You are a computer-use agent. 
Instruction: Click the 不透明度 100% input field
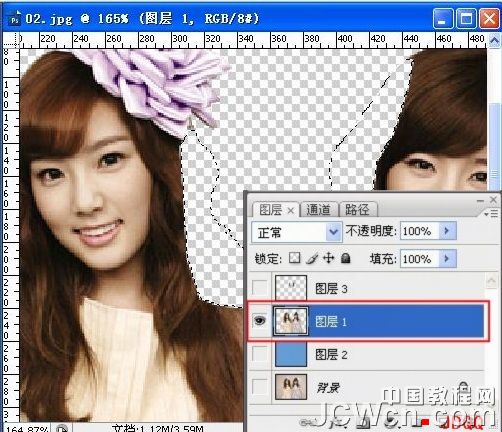420,231
